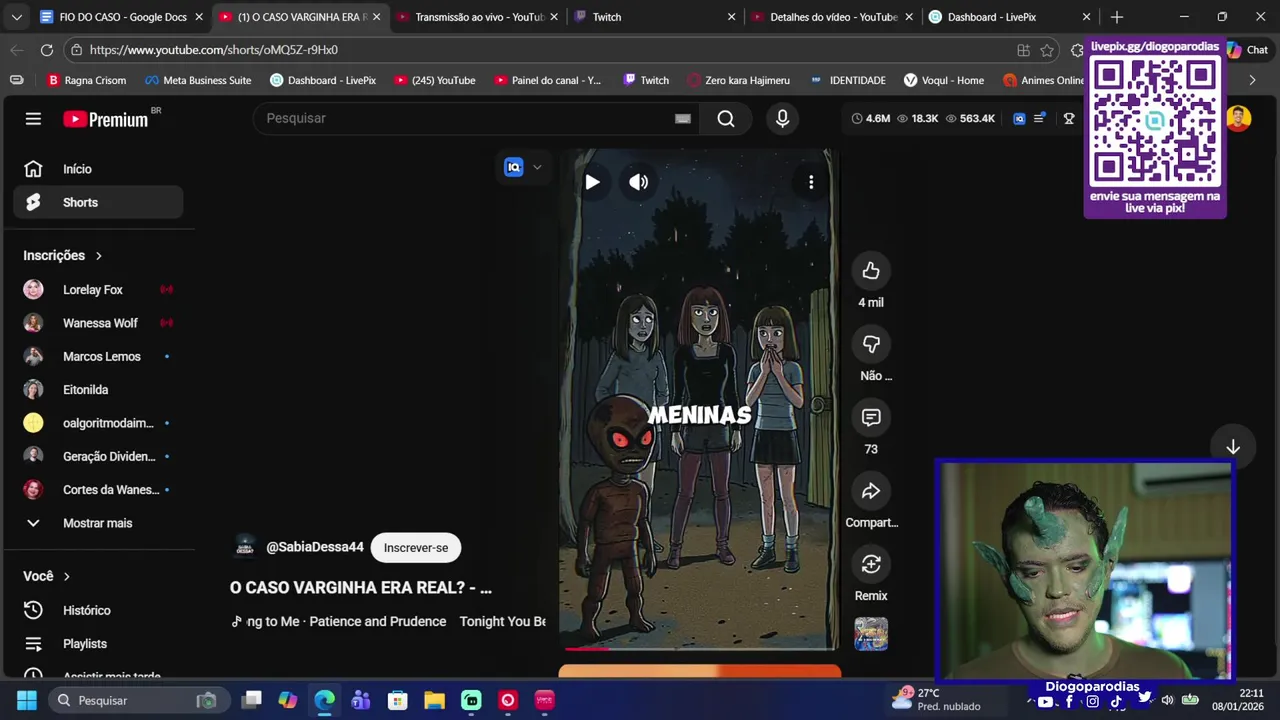Open Zero kara Hajimeru bookmark

pyautogui.click(x=738, y=80)
